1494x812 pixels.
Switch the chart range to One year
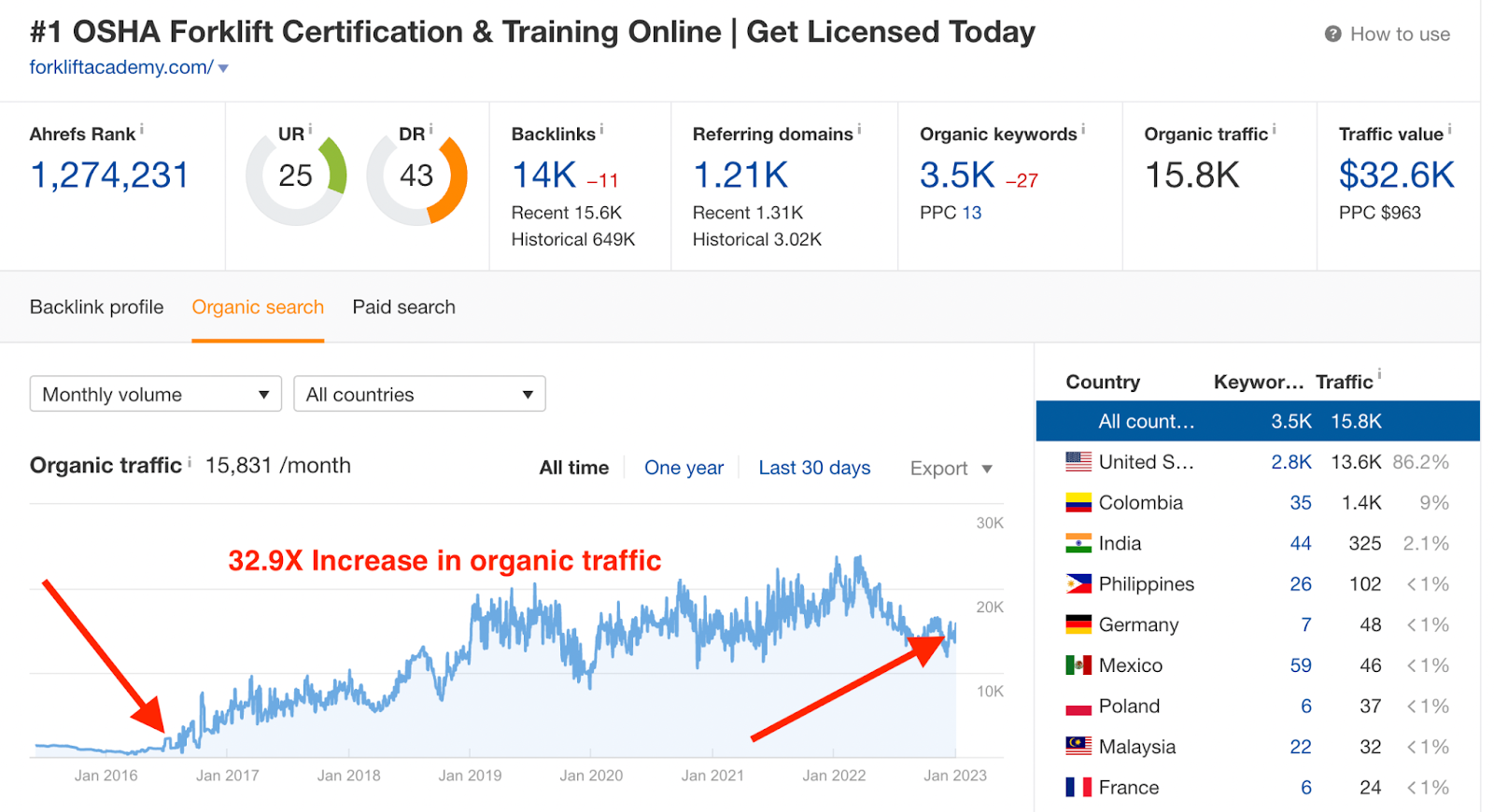(x=684, y=468)
